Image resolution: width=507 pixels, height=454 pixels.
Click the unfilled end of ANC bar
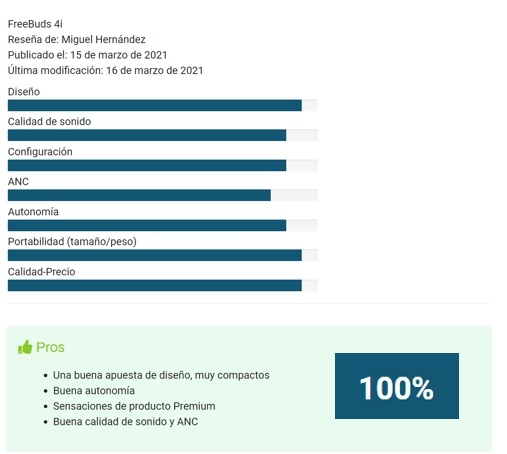coord(294,195)
